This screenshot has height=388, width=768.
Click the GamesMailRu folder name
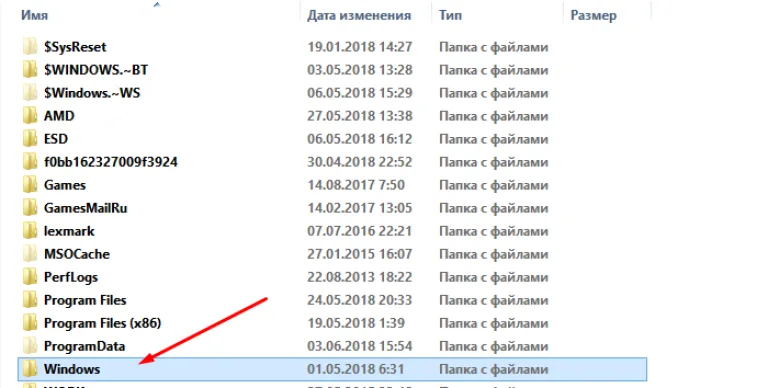(x=86, y=208)
